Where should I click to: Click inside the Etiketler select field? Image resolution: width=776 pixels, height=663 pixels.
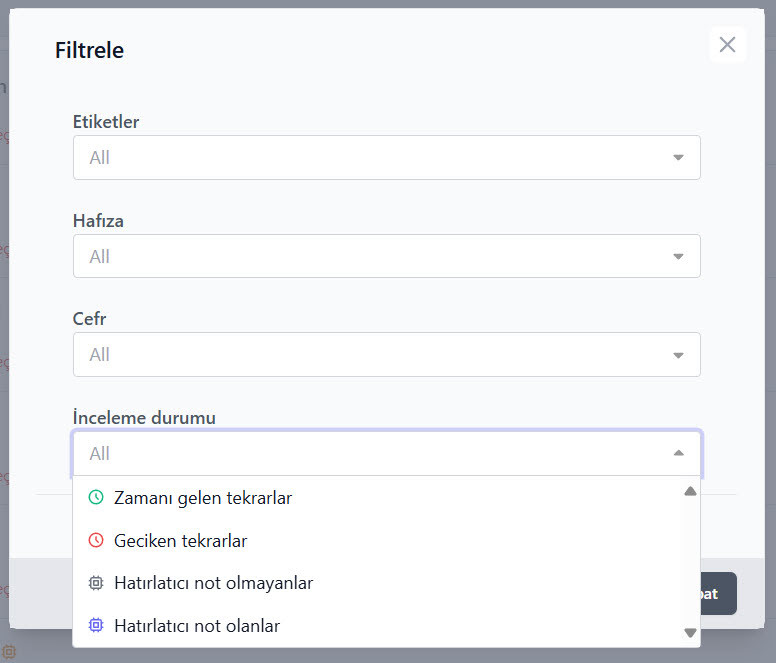tap(370, 158)
